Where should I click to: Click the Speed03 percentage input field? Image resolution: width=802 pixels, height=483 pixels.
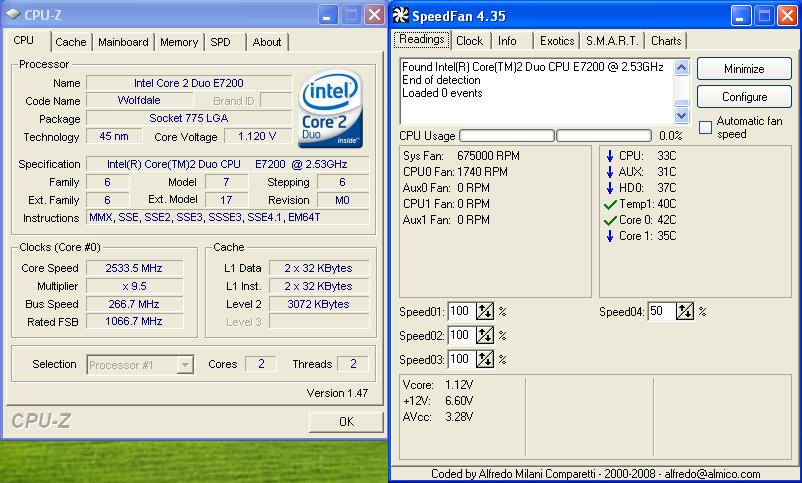tap(461, 359)
